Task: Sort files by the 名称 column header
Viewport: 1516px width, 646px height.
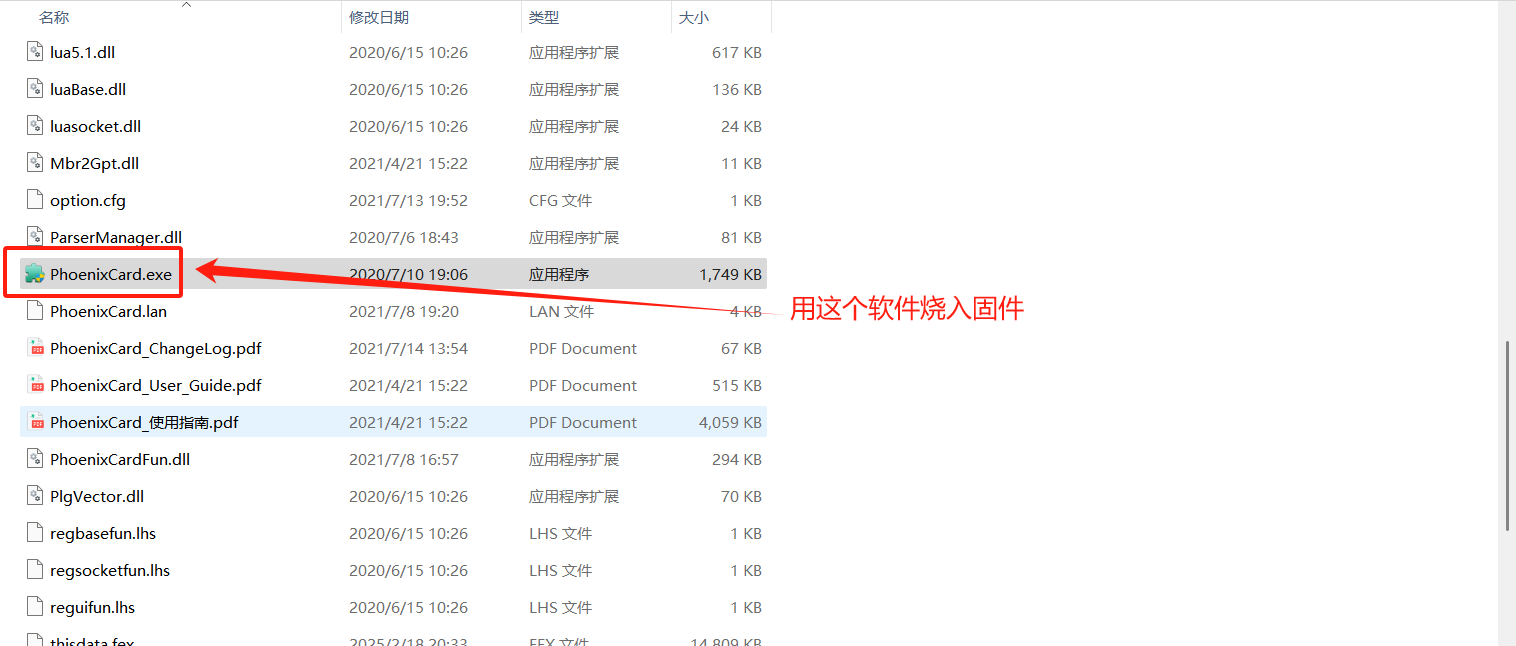Action: 54,18
